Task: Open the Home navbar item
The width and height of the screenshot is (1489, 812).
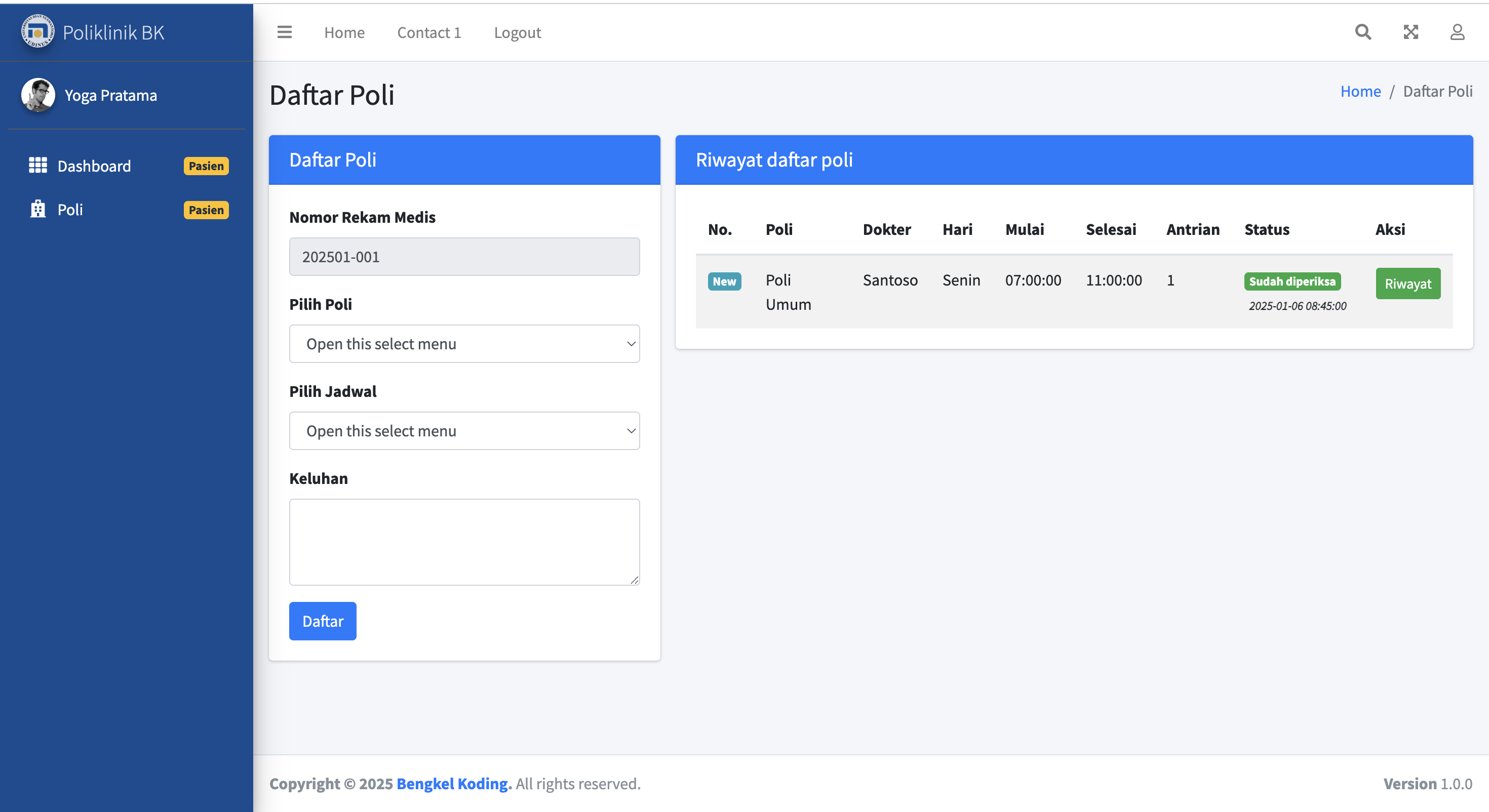Action: (x=344, y=33)
